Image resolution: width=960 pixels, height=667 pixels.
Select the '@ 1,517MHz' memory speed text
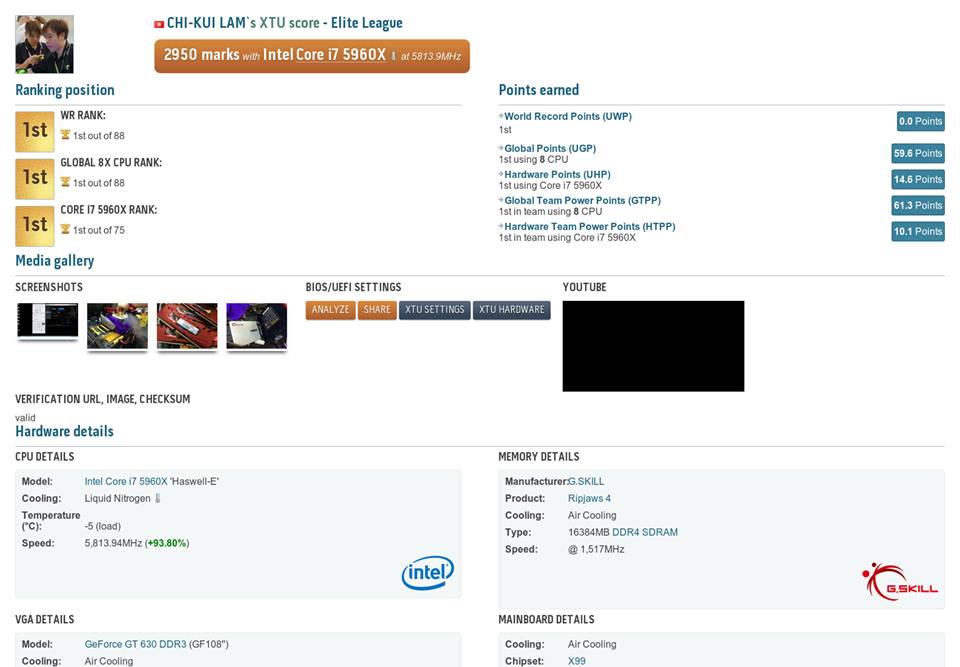point(596,549)
